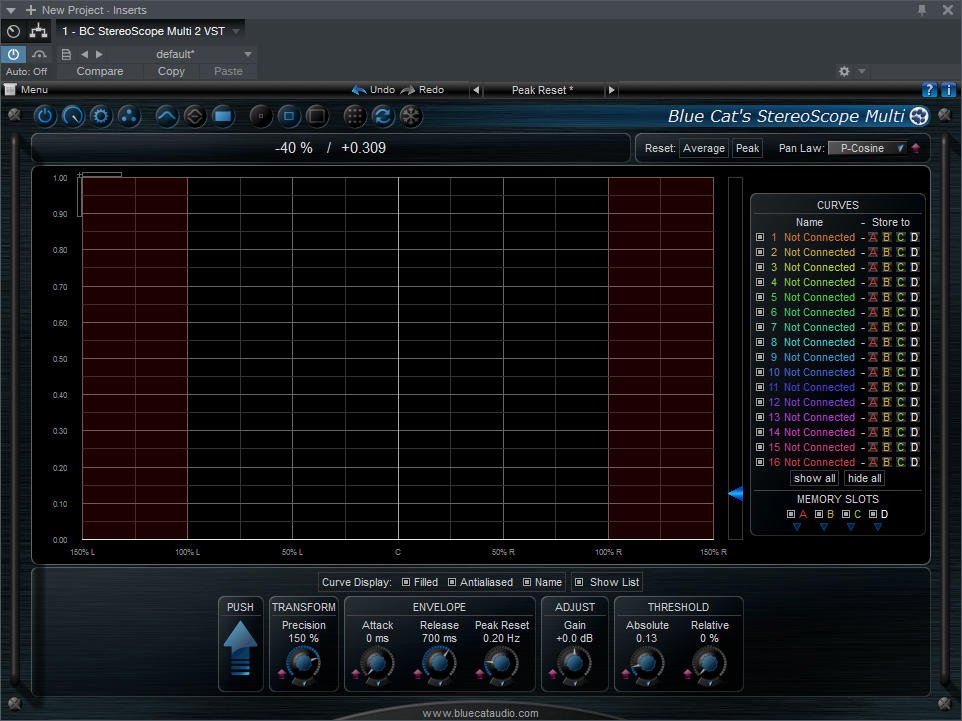Click the Redo arrow icon
The height and width of the screenshot is (721, 962).
coord(408,90)
